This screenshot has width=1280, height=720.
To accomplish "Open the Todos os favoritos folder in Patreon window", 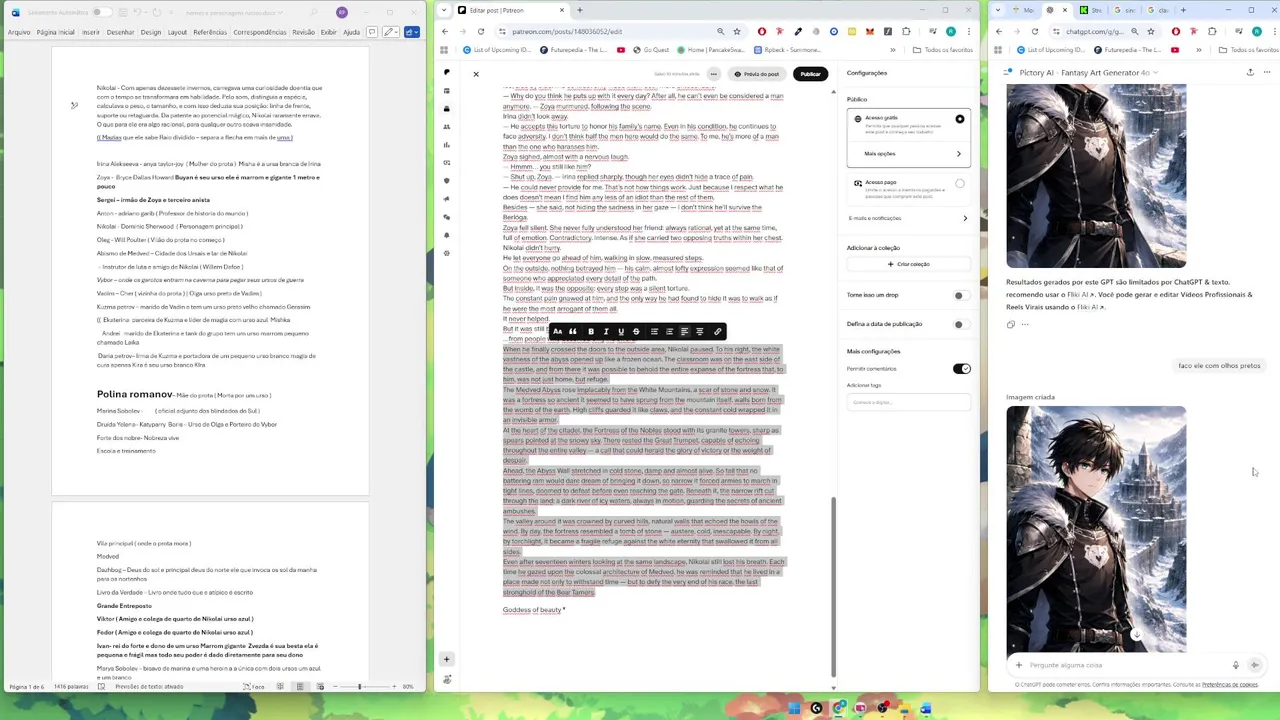I will pos(942,49).
